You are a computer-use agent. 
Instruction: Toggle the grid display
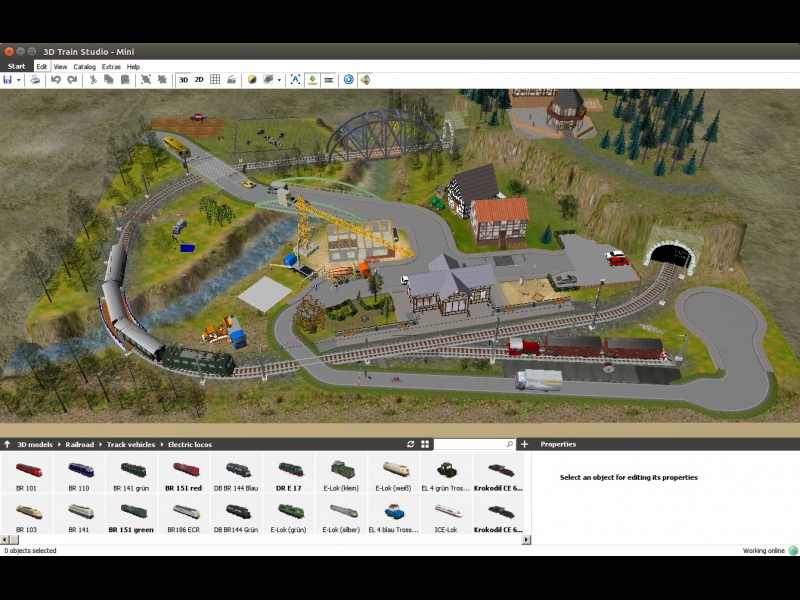coord(215,79)
